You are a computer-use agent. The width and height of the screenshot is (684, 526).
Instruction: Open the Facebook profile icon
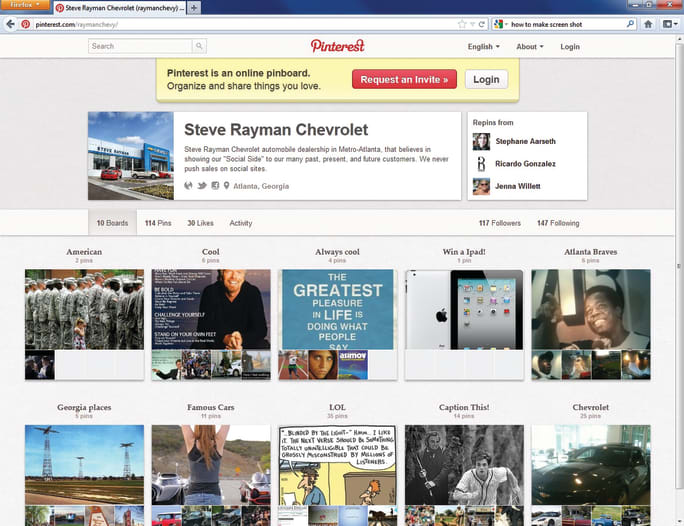pos(215,185)
